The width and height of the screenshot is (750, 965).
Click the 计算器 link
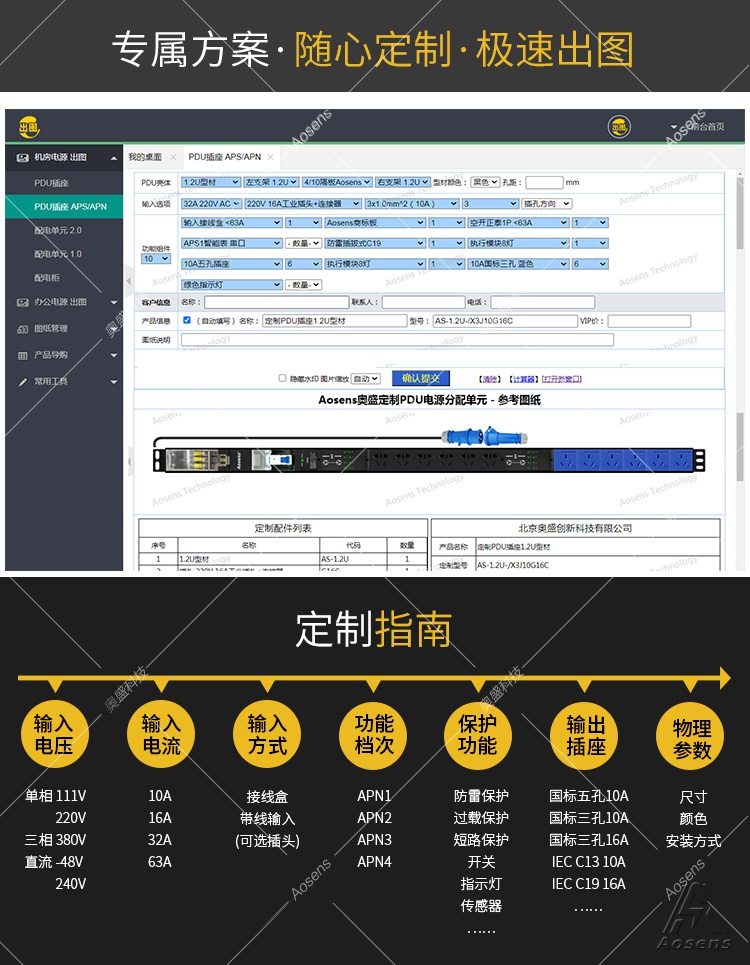(x=524, y=379)
